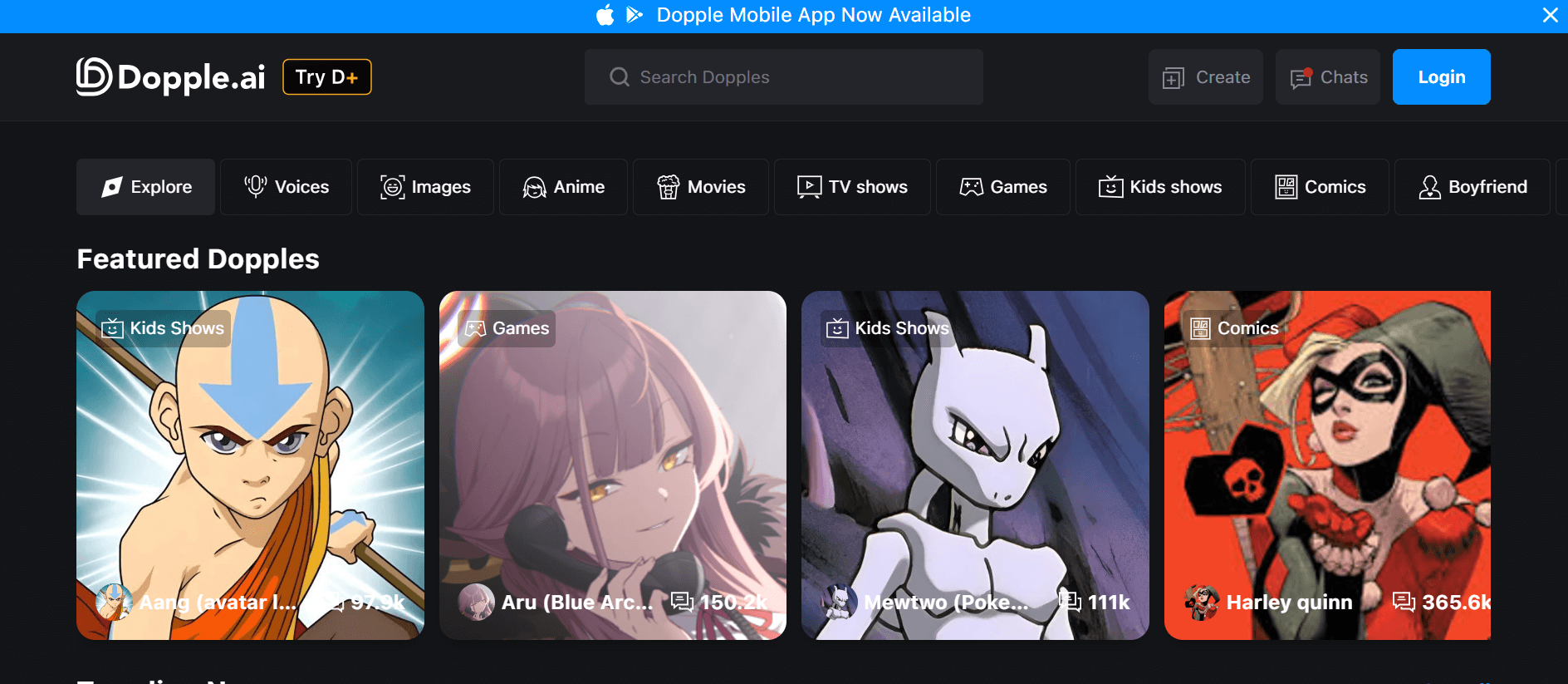Click the Comics panel icon
Viewport: 1568px width, 684px height.
(1286, 187)
